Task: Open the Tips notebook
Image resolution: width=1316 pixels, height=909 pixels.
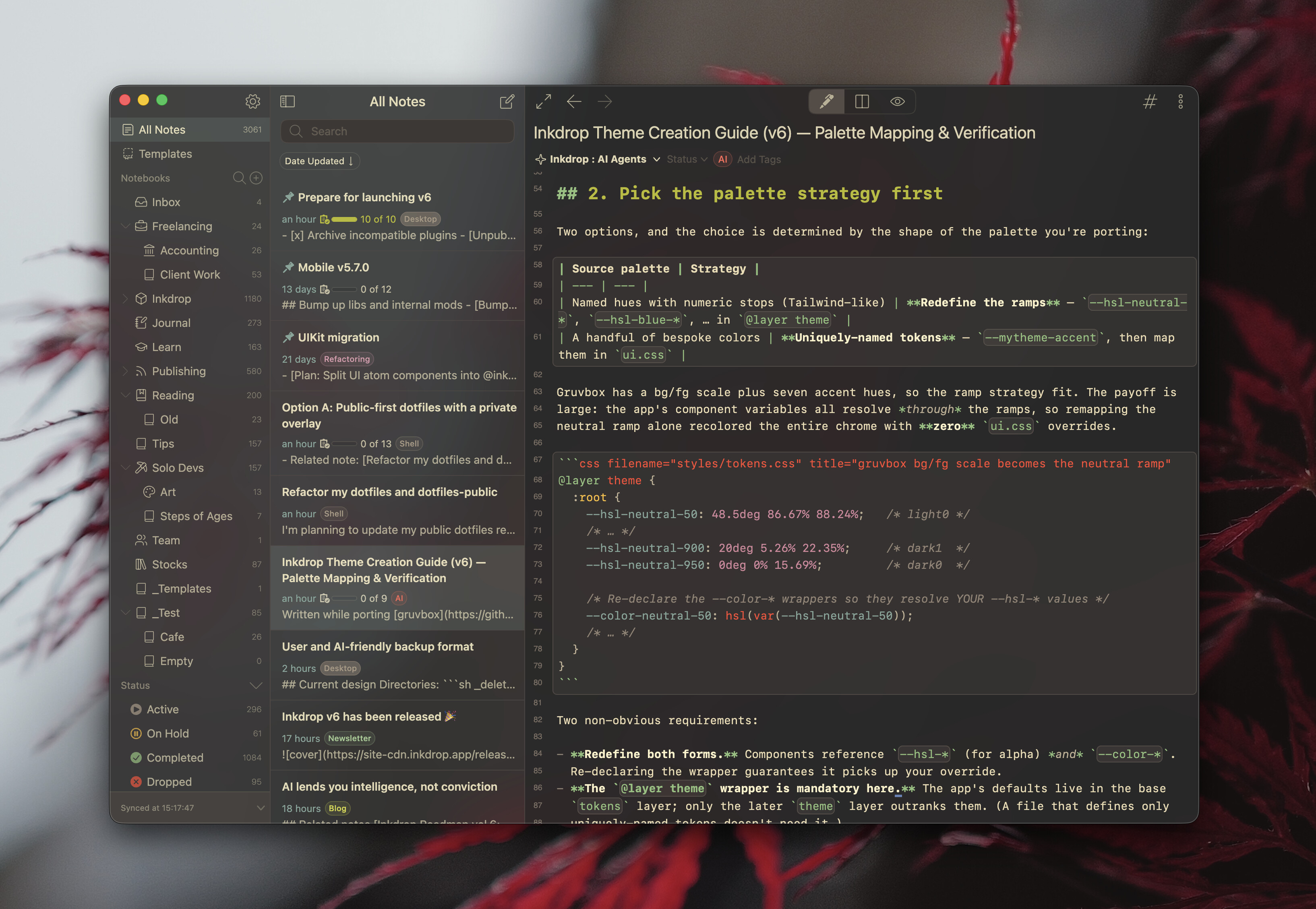Action: point(190,444)
